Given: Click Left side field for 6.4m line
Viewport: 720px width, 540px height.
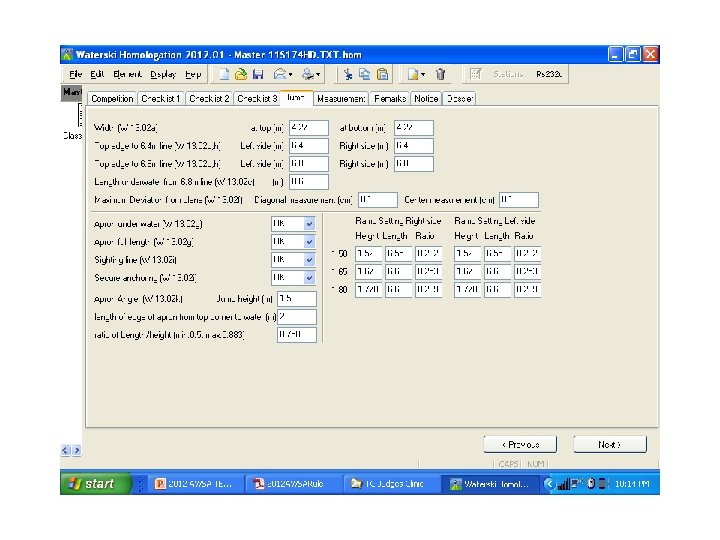Looking at the screenshot, I should [309, 146].
